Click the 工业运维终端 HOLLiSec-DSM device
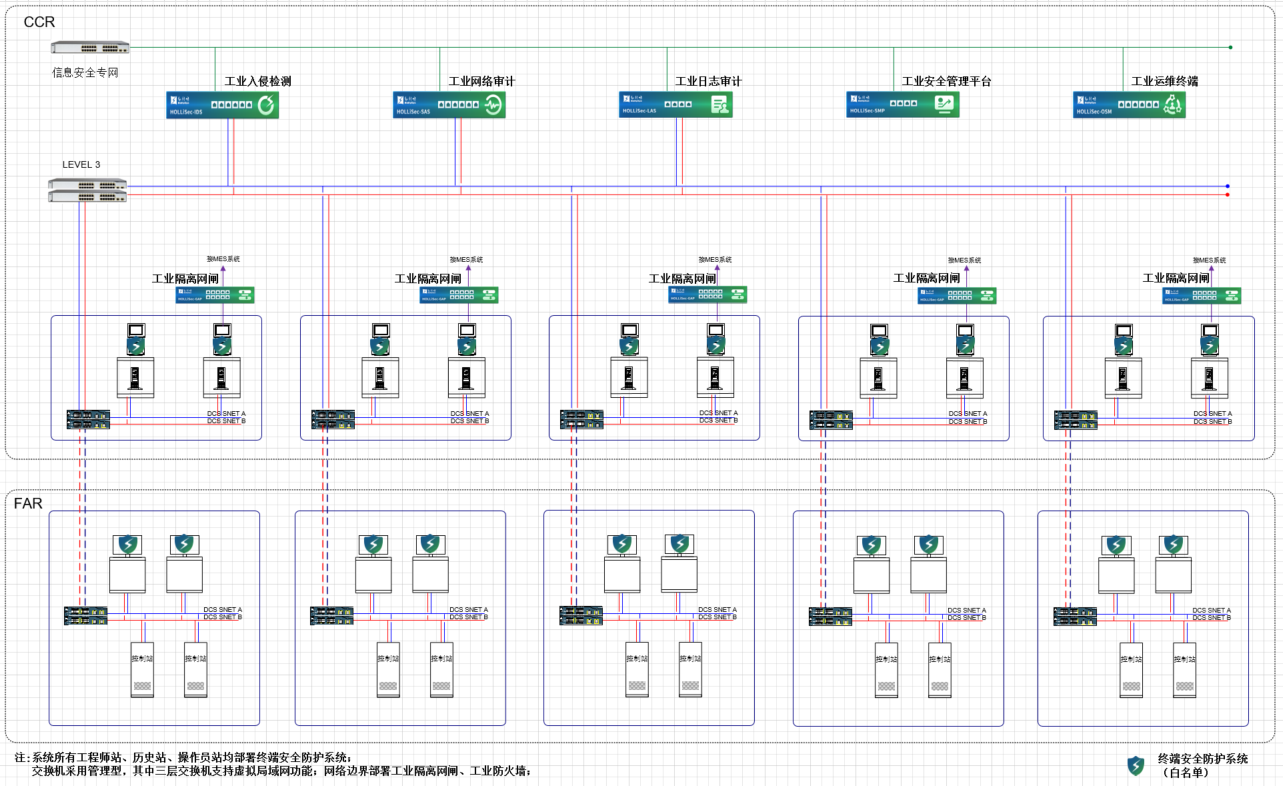This screenshot has height=786, width=1283. coord(1129,105)
